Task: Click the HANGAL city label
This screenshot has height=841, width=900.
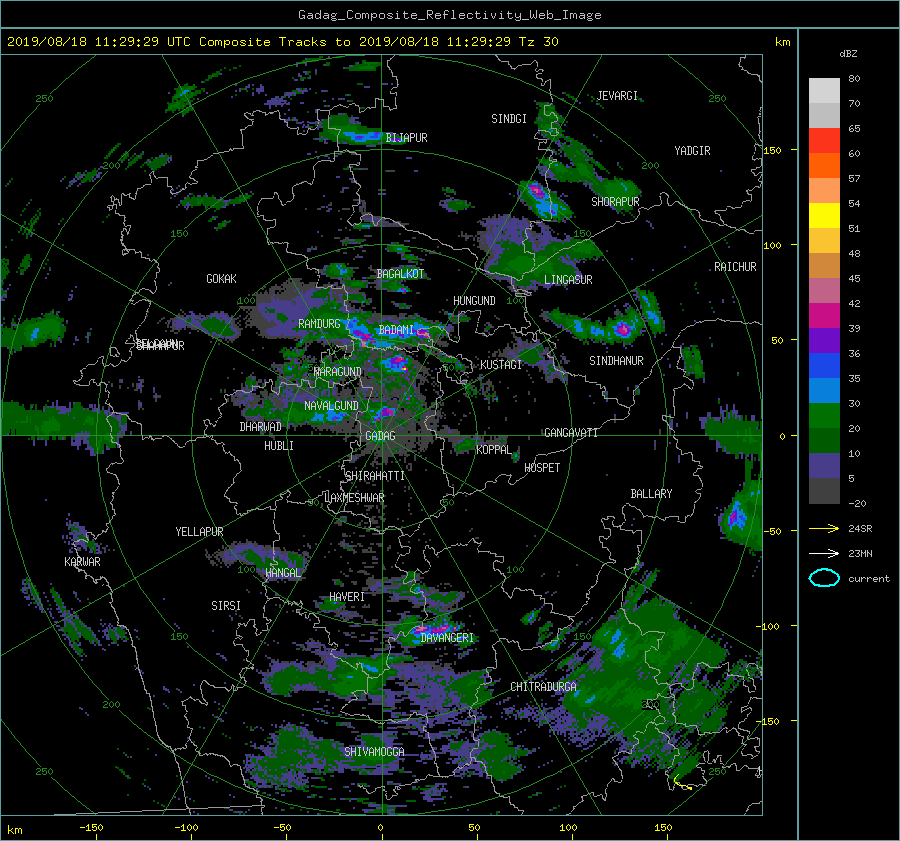Action: pos(282,573)
